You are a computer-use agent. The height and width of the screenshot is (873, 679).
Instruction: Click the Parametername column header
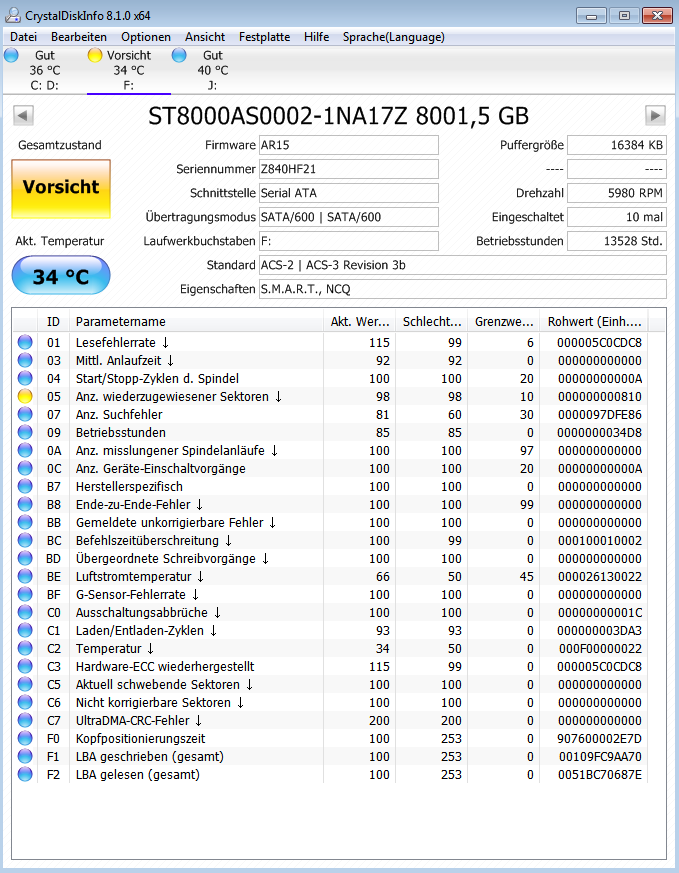point(196,322)
